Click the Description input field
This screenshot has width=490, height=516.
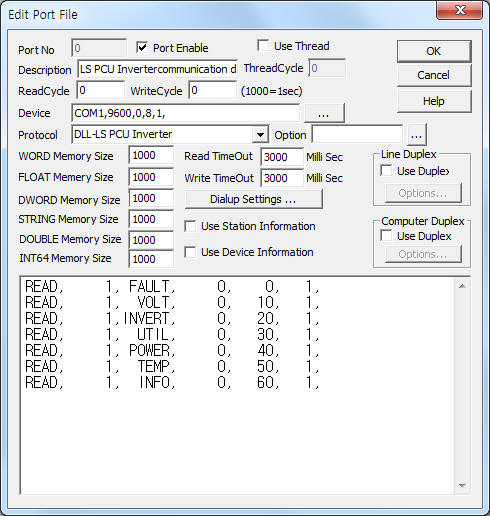[157, 69]
